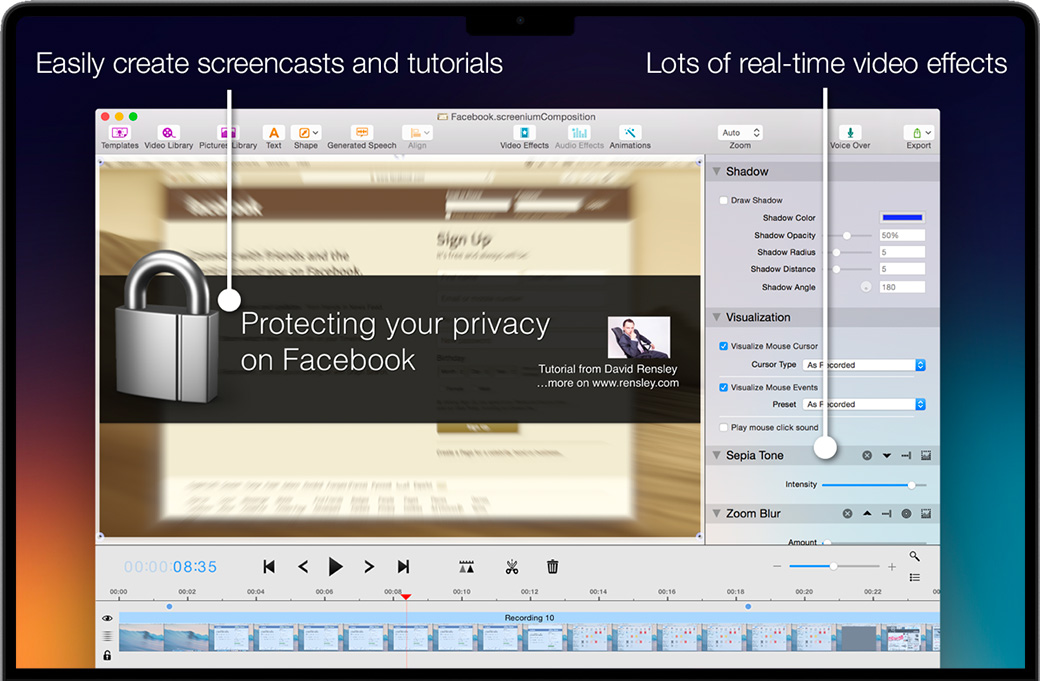Click the Generated Speech toolbar icon
Image resolution: width=1040 pixels, height=681 pixels.
point(362,133)
